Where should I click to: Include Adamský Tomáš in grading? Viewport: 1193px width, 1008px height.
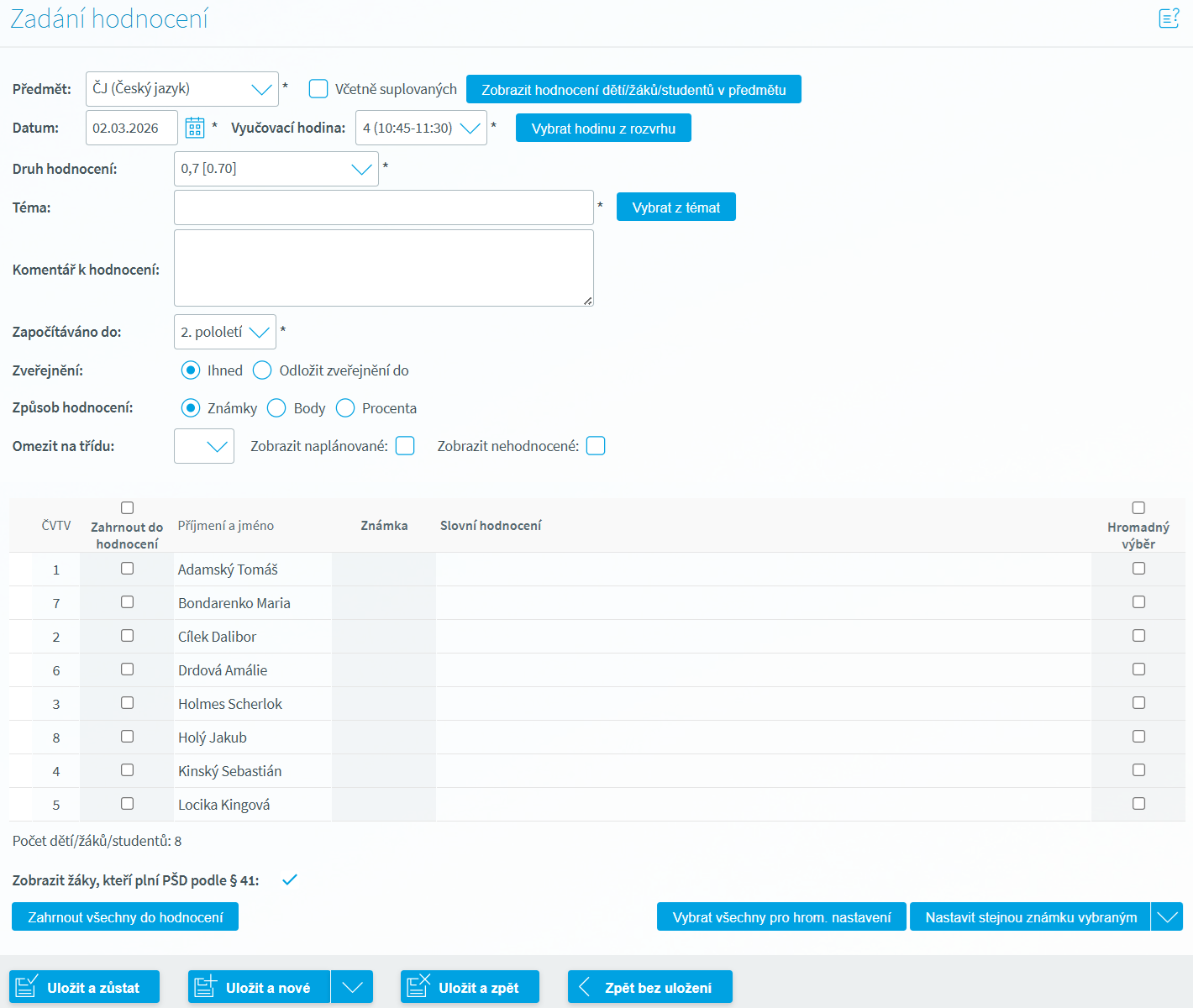127,569
